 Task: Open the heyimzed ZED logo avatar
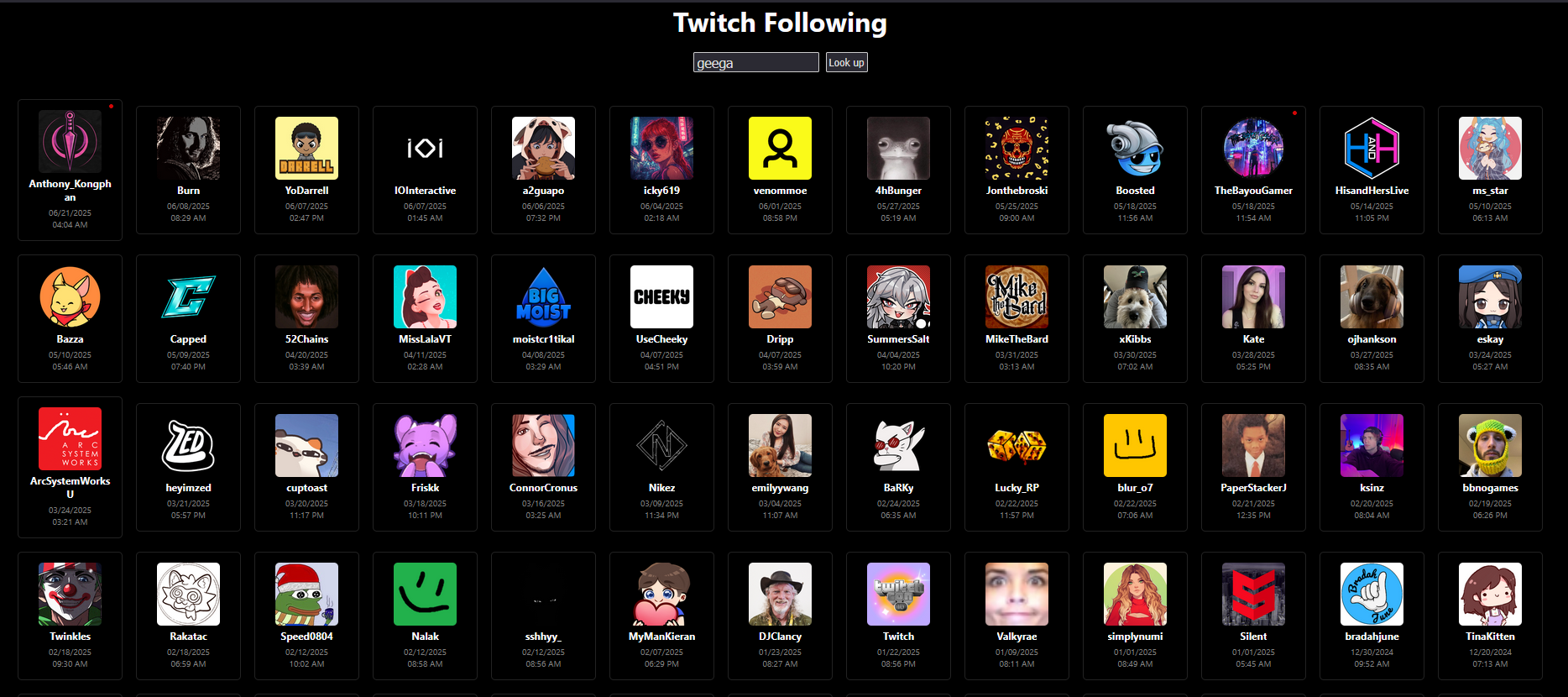coord(188,445)
